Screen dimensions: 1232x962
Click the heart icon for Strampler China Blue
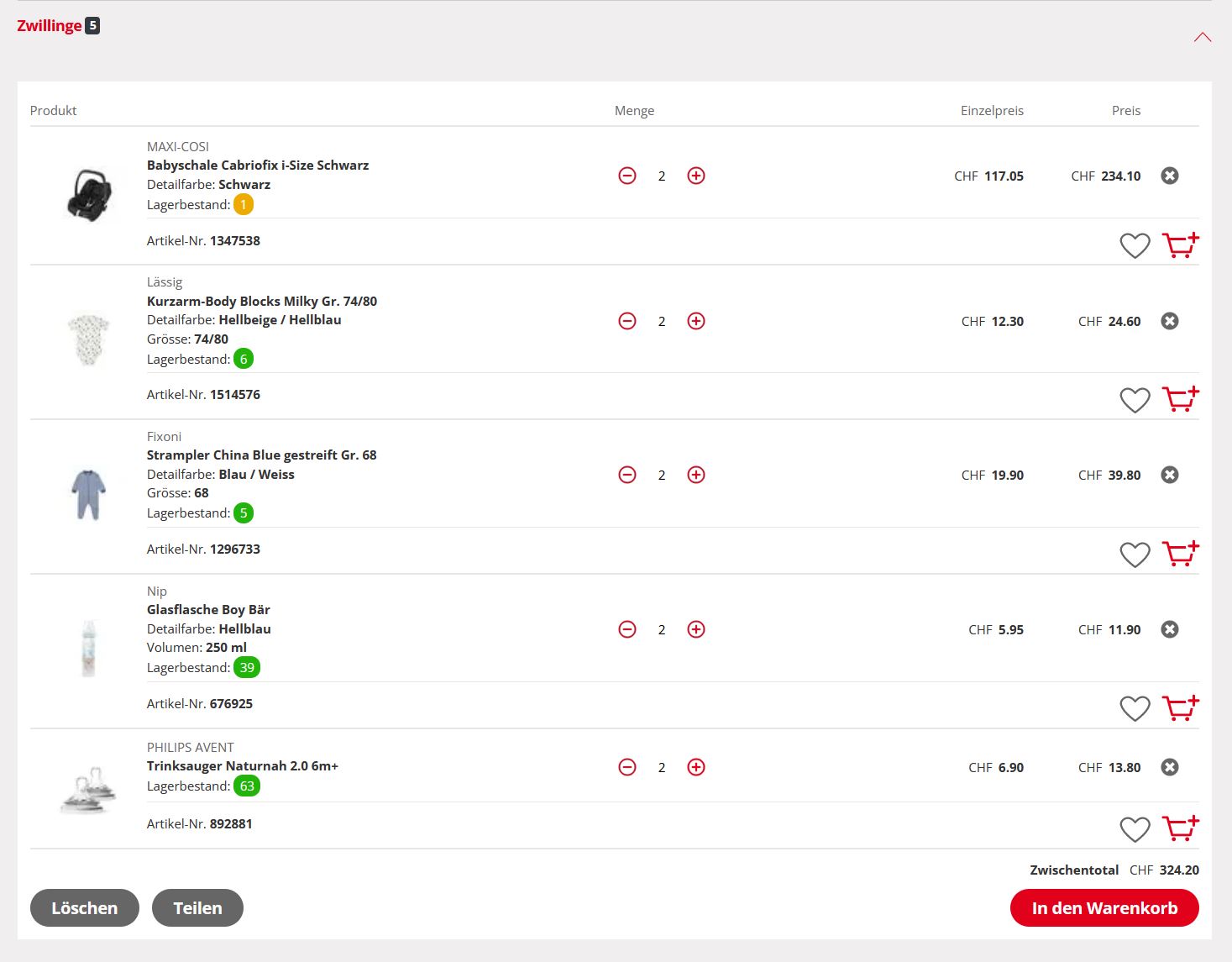pyautogui.click(x=1135, y=555)
